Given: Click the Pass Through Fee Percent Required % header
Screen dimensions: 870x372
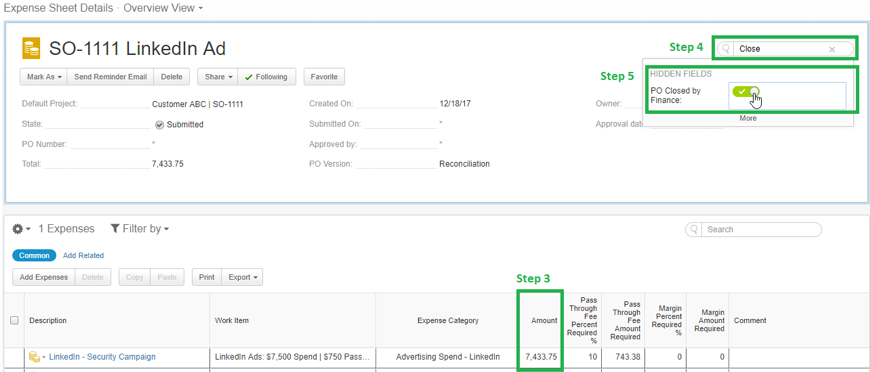Looking at the screenshot, I should [x=582, y=320].
